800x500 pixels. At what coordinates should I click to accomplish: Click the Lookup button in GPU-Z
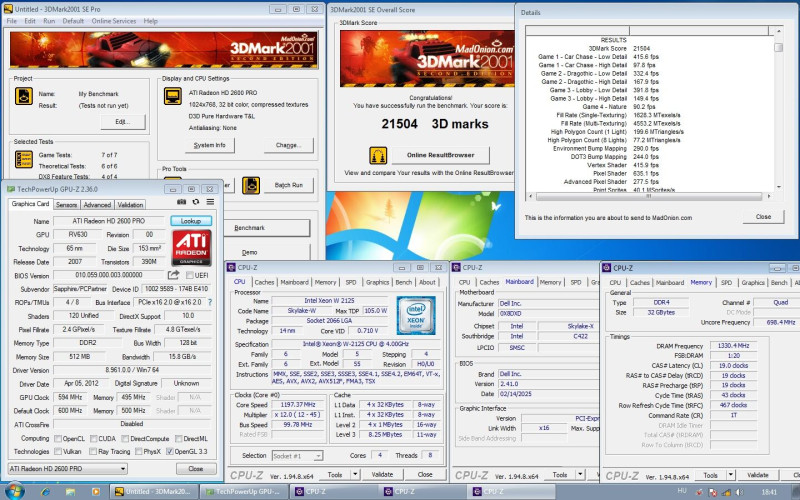click(x=191, y=221)
